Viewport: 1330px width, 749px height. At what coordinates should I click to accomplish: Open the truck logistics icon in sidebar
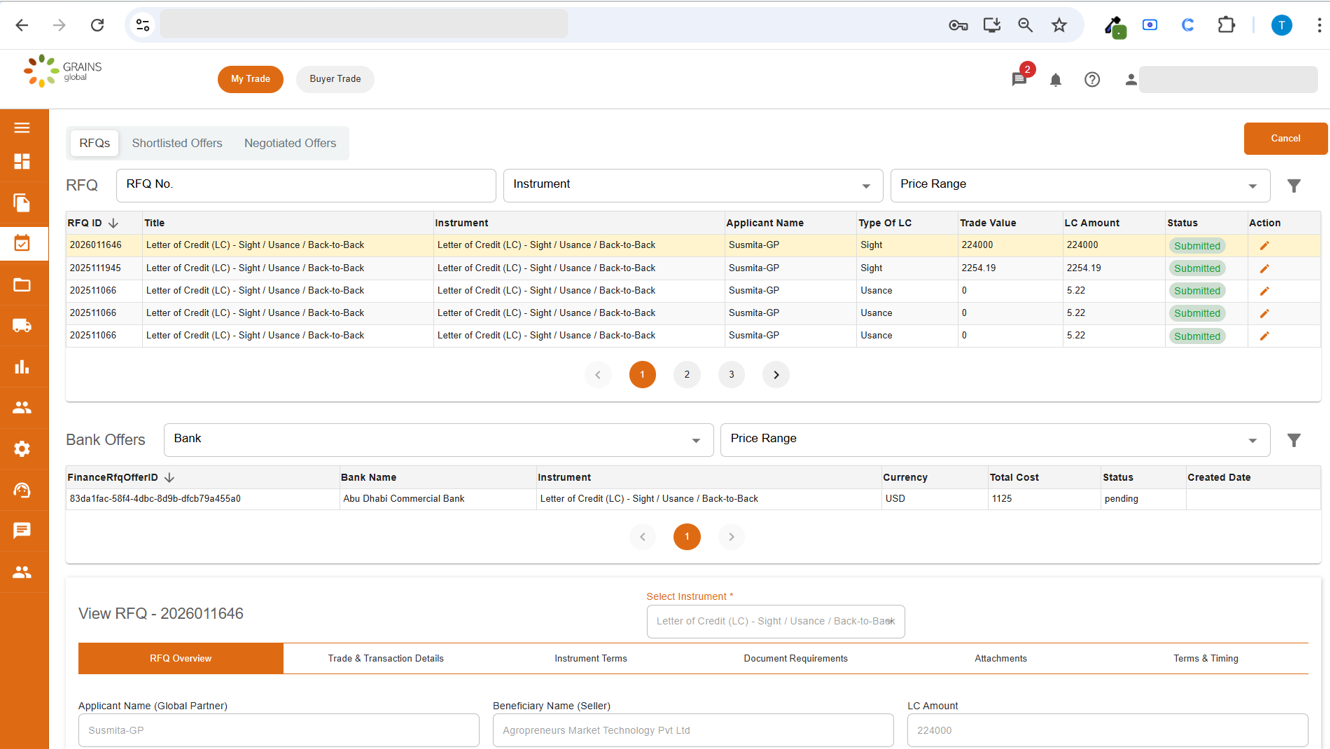pyautogui.click(x=22, y=326)
